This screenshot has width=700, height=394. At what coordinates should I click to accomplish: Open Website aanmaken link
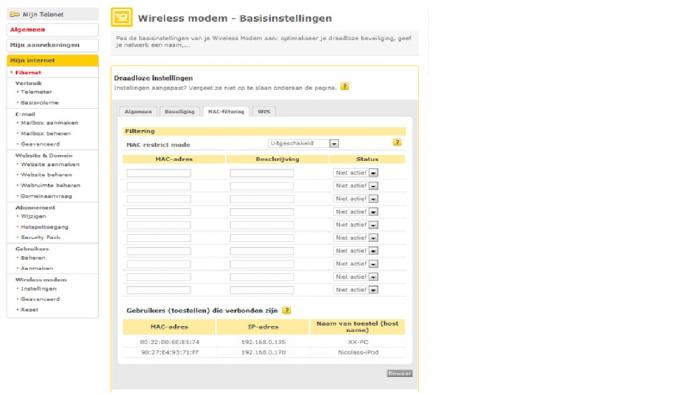pyautogui.click(x=50, y=164)
